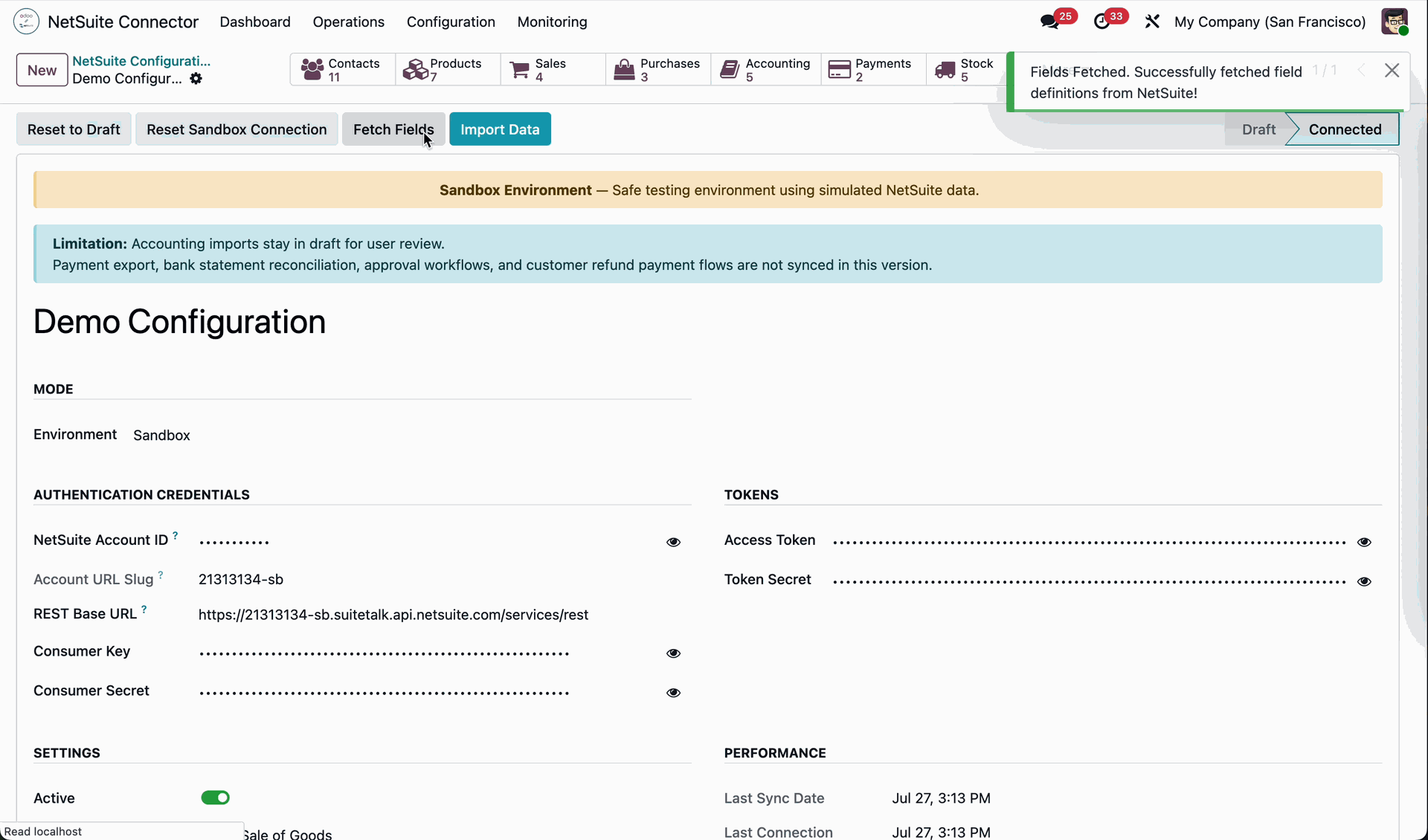Viewport: 1428px width, 840px height.
Task: Open the Accounting smart button
Action: pos(765,70)
